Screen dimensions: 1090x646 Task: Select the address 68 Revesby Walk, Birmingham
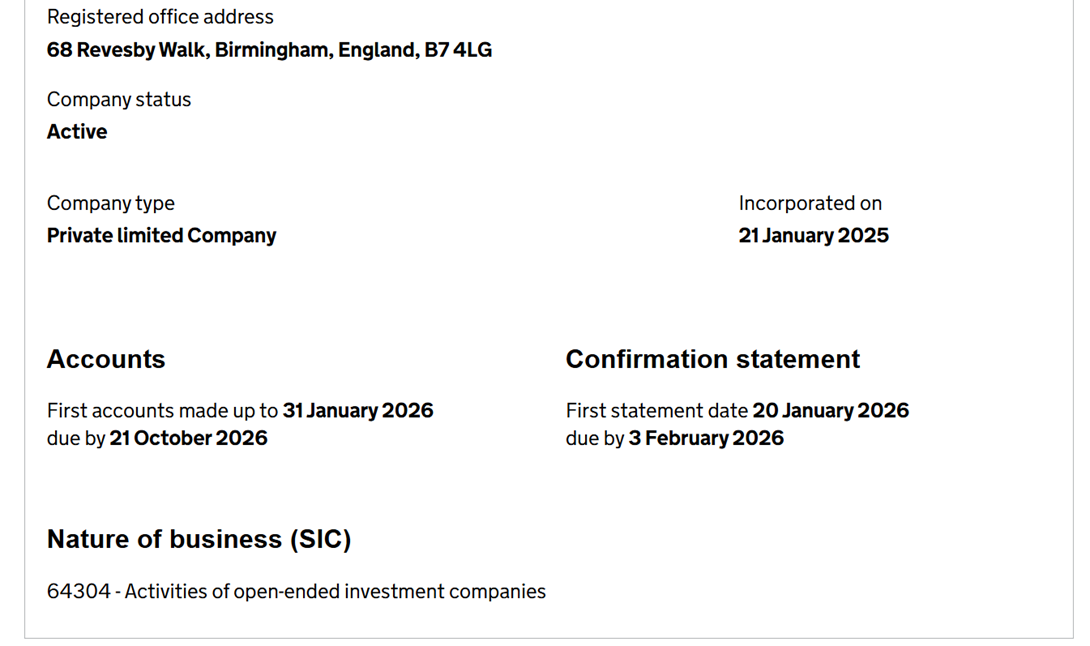(189, 50)
